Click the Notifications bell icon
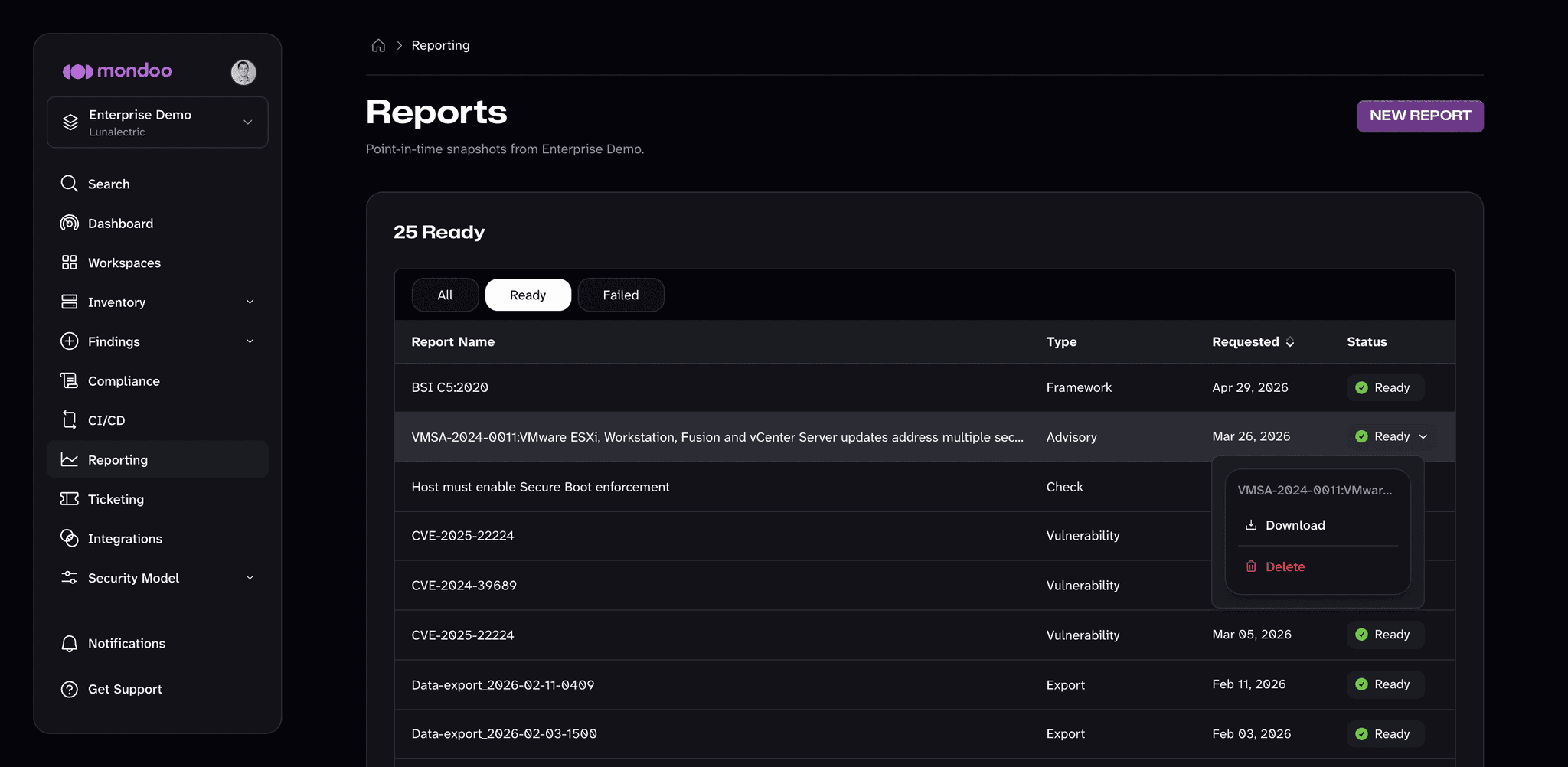Image resolution: width=1568 pixels, height=767 pixels. pos(69,644)
